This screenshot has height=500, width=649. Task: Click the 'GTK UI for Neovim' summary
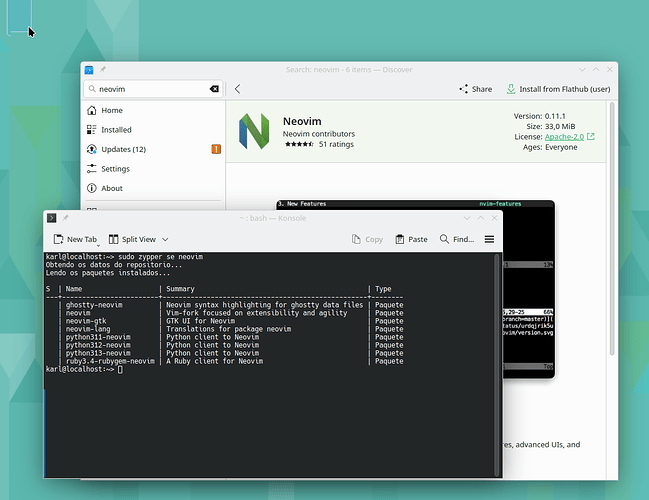point(200,321)
